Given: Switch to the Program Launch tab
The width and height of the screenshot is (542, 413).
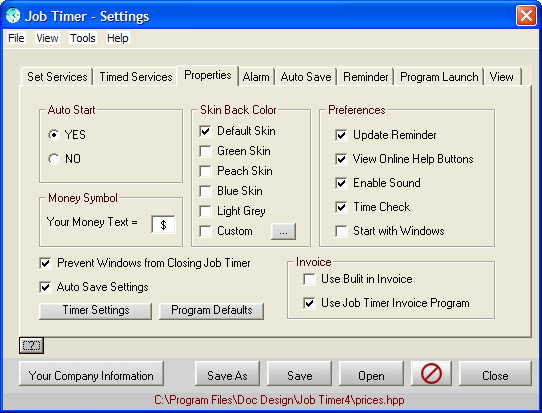Looking at the screenshot, I should 439,77.
